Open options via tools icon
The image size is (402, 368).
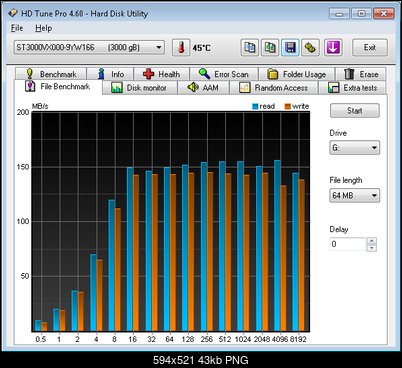pos(310,47)
